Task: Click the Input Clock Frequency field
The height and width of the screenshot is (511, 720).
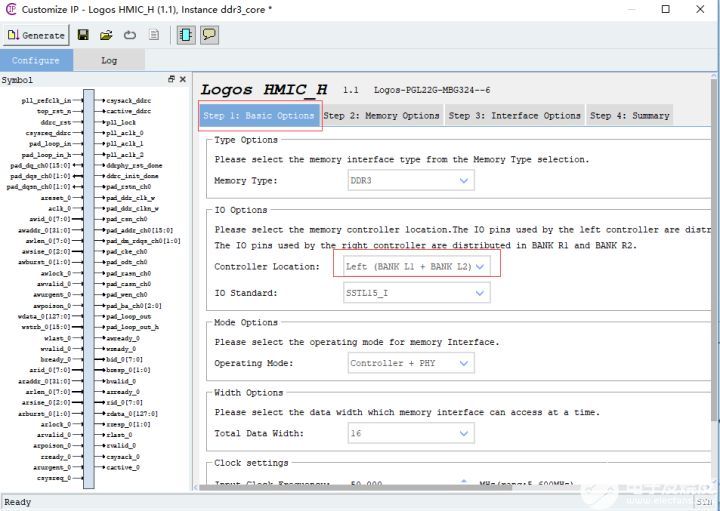Action: pyautogui.click(x=411, y=483)
